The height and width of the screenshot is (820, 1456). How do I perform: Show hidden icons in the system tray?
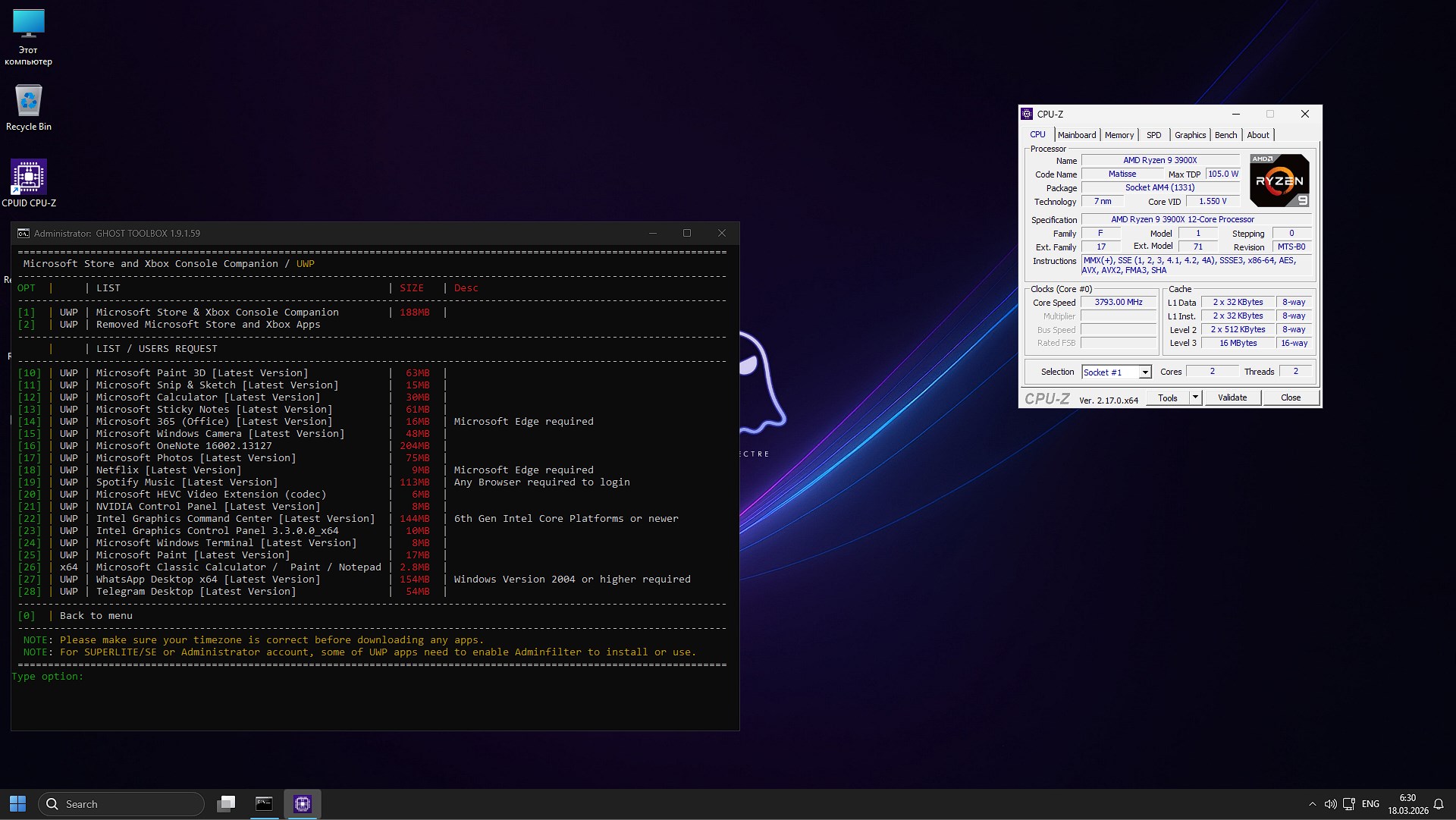[1312, 804]
